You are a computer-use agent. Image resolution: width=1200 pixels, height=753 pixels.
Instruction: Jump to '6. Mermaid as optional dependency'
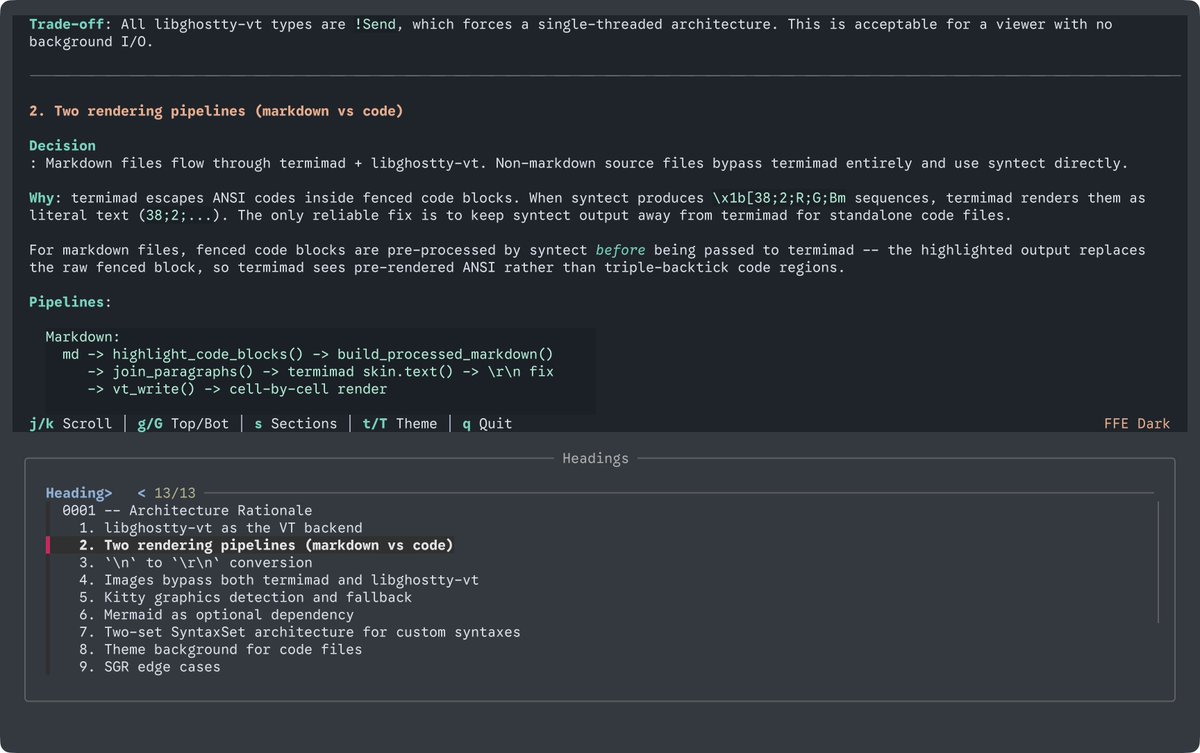[216, 615]
